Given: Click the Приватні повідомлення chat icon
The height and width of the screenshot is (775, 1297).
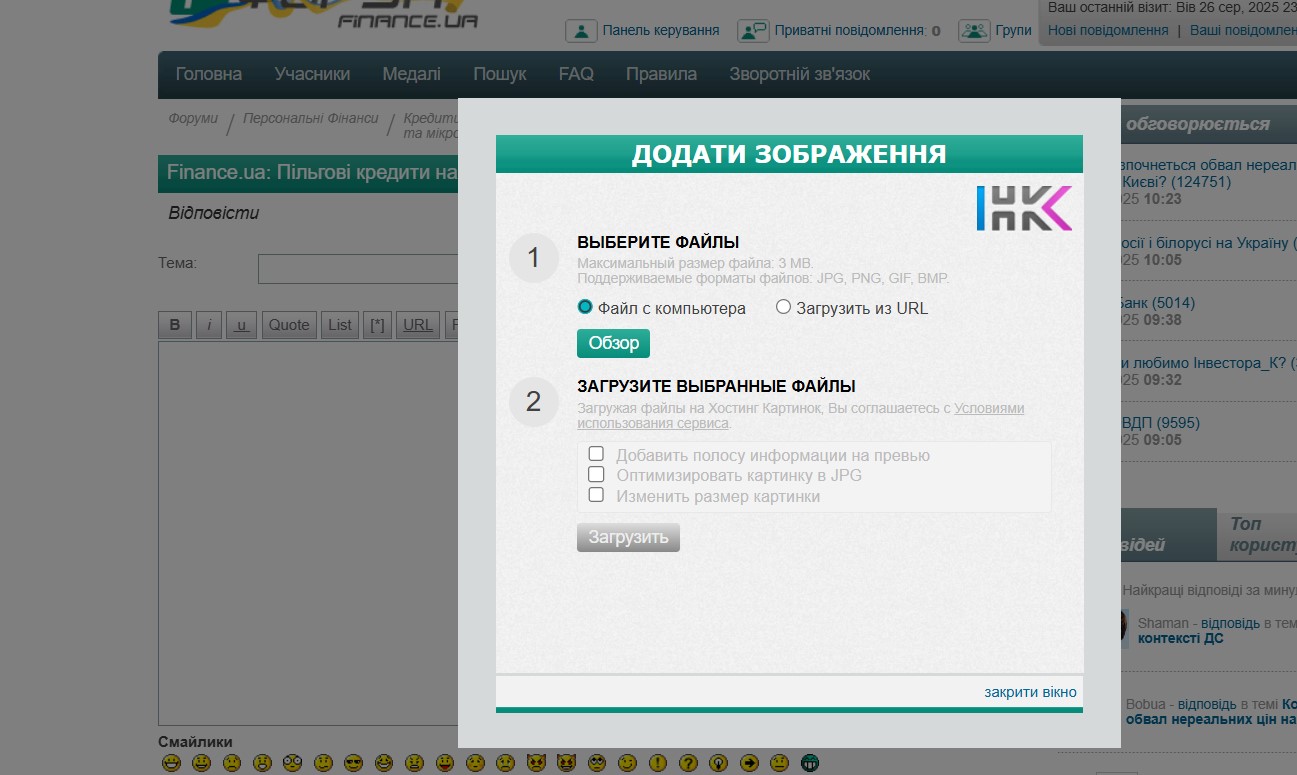Looking at the screenshot, I should (x=753, y=31).
